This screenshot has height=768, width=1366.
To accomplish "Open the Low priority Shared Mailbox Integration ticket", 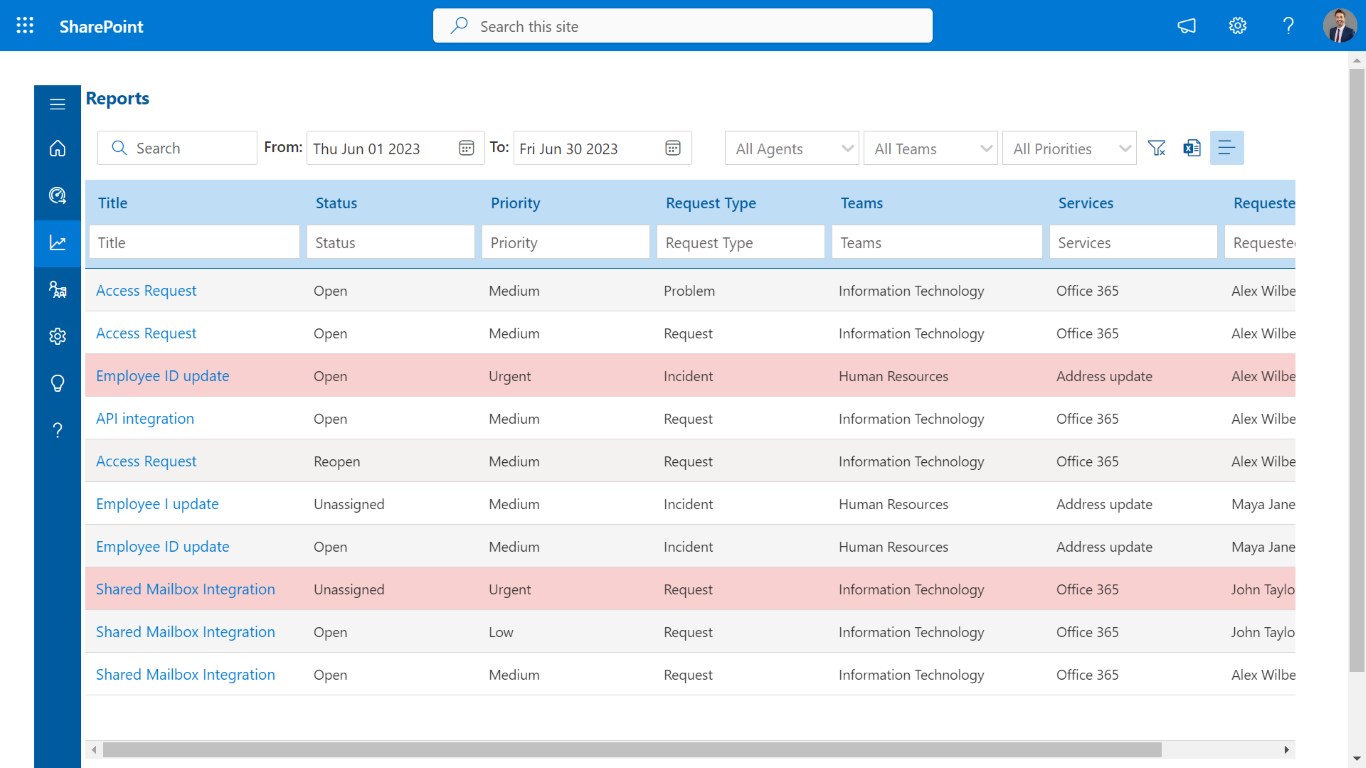I will pyautogui.click(x=185, y=632).
